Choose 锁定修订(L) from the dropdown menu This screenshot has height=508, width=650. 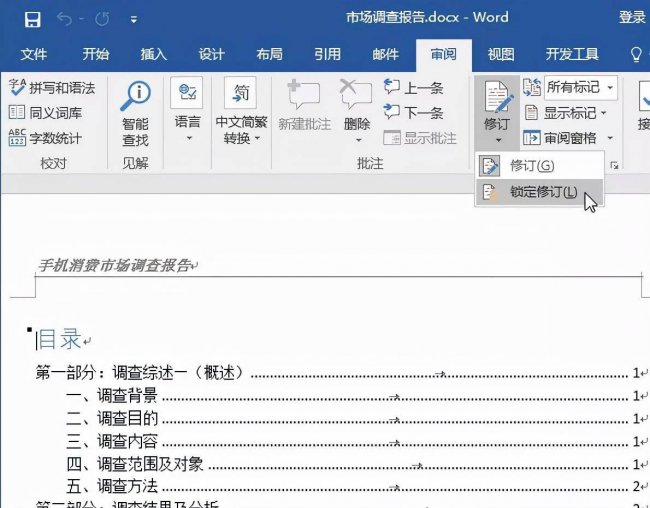coord(539,192)
